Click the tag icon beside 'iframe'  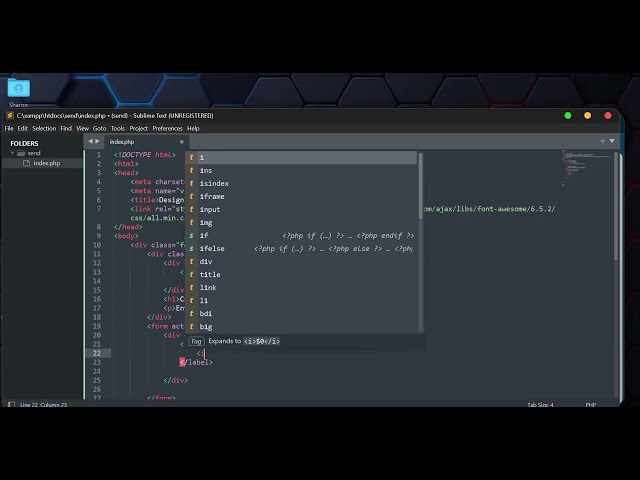click(191, 196)
